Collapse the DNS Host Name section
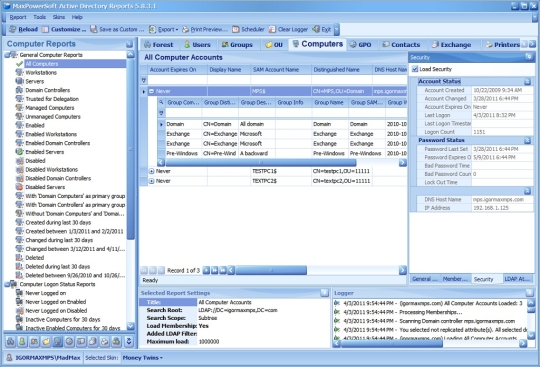This screenshot has width=540, height=367. coord(527,191)
